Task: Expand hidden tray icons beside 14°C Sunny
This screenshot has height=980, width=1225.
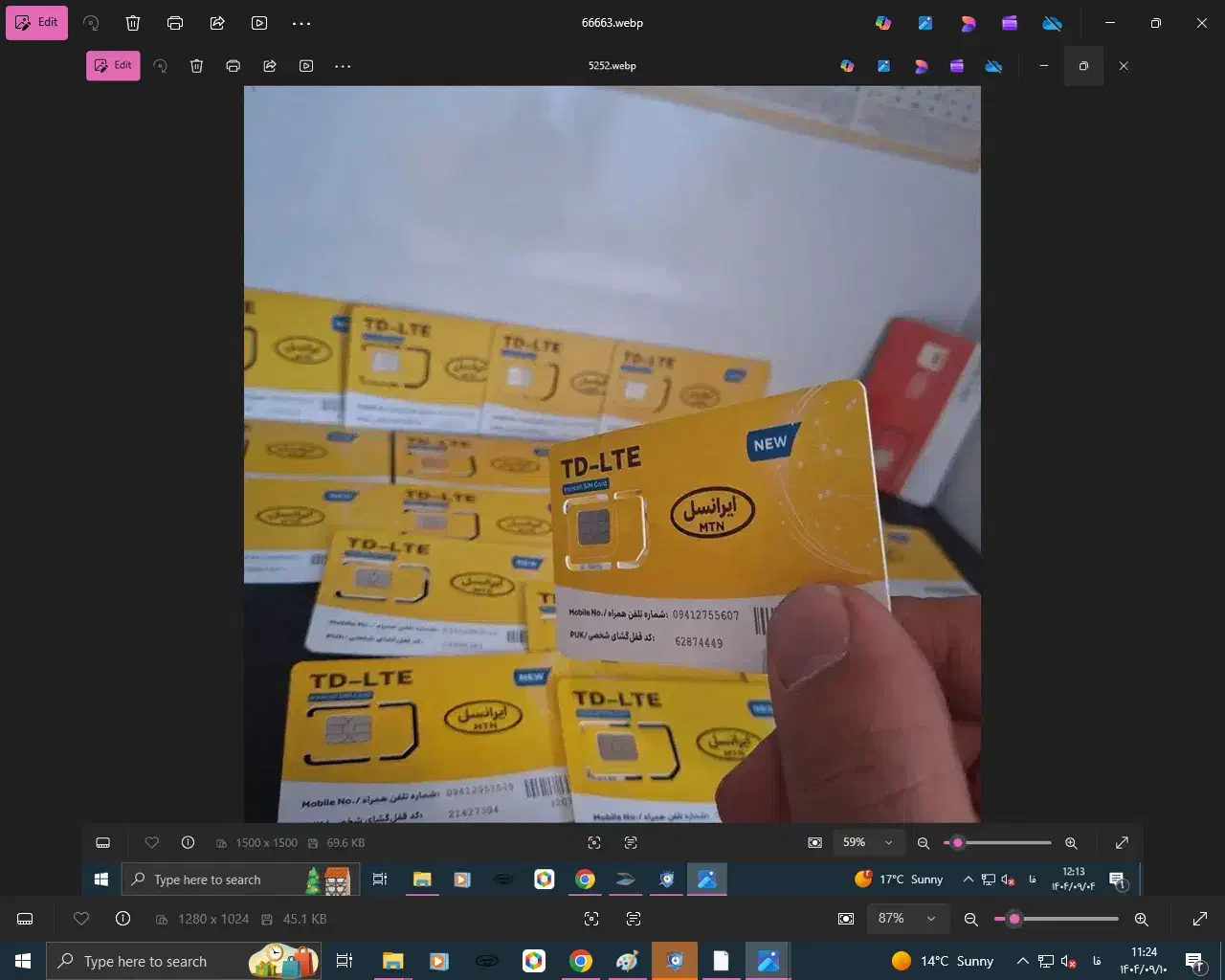Action: 1022,961
